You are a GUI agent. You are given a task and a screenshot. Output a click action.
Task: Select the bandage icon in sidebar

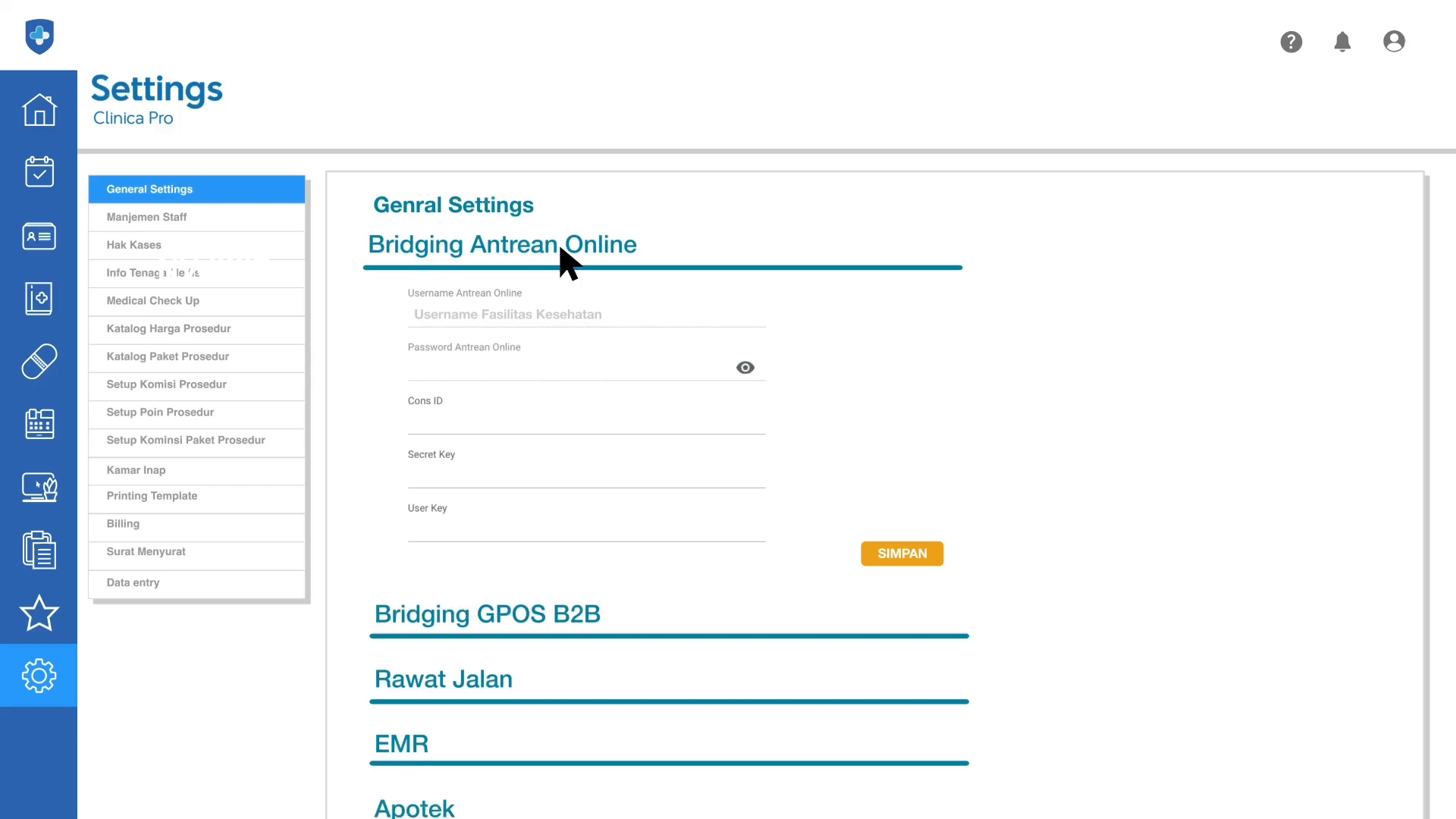(39, 362)
